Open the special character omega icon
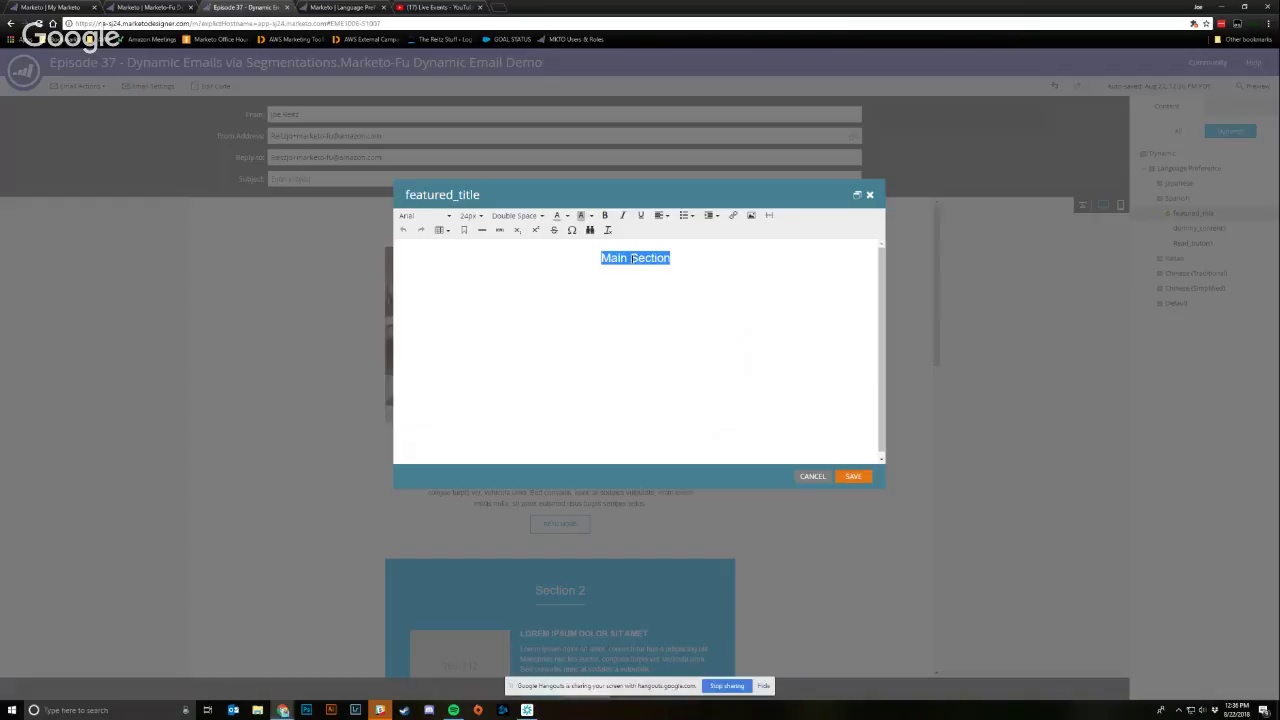Image resolution: width=1280 pixels, height=720 pixels. tap(572, 230)
